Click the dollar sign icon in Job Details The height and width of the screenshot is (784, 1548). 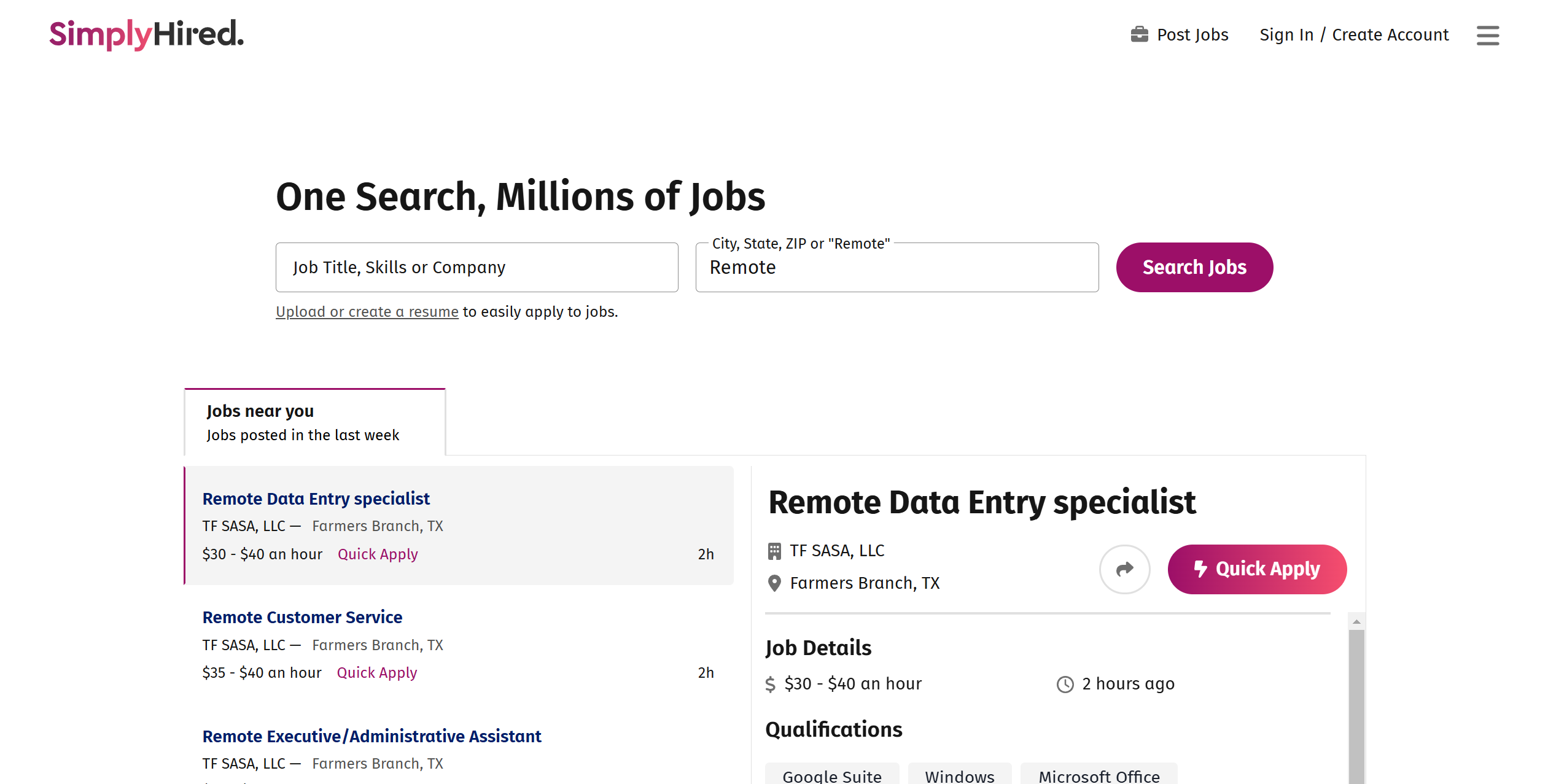point(771,685)
